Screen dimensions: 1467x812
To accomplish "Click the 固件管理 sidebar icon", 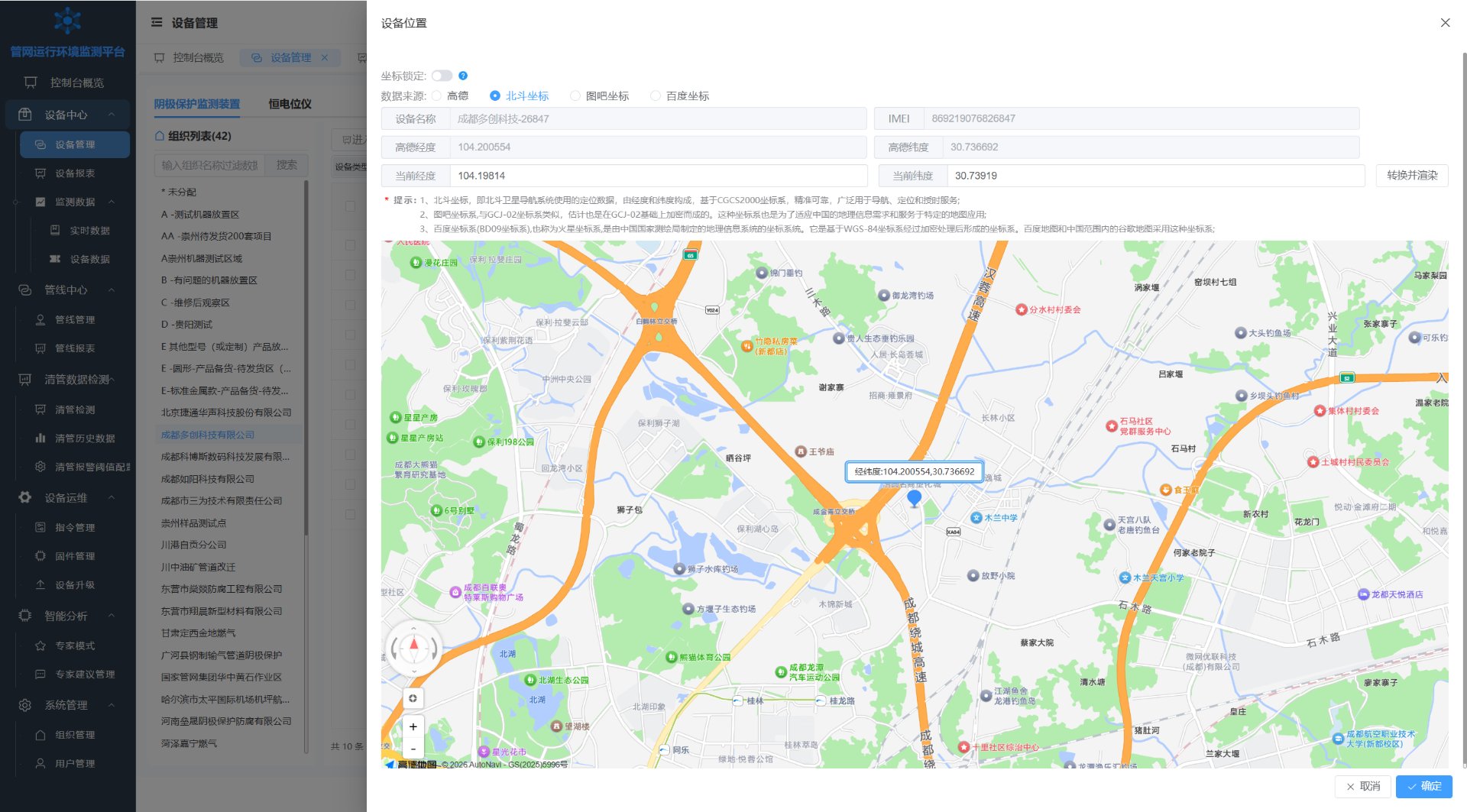I will tap(40, 556).
